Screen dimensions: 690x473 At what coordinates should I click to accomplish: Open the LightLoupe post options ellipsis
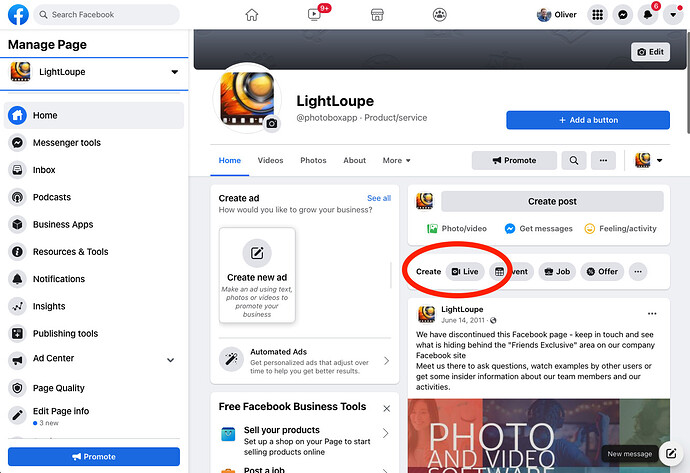pos(652,314)
